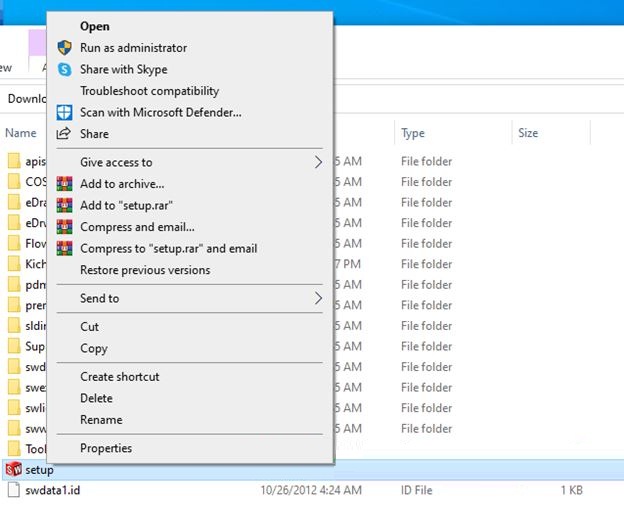Click WinRAR icon beside Add to "setup.rar"
Viewport: 624px width, 510px height.
[64, 205]
